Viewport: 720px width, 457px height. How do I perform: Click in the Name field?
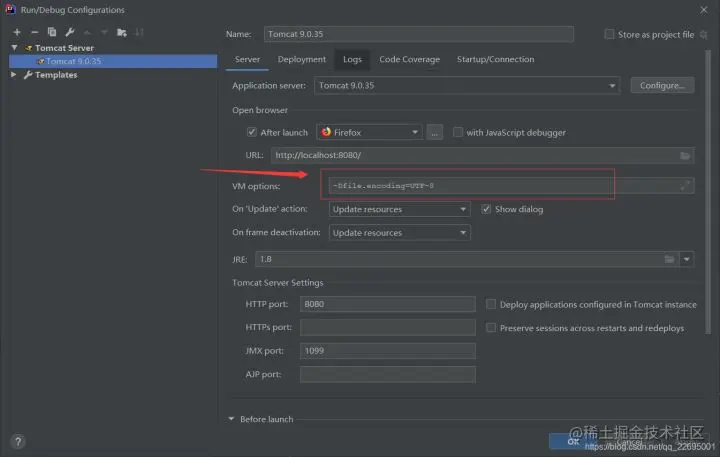418,34
